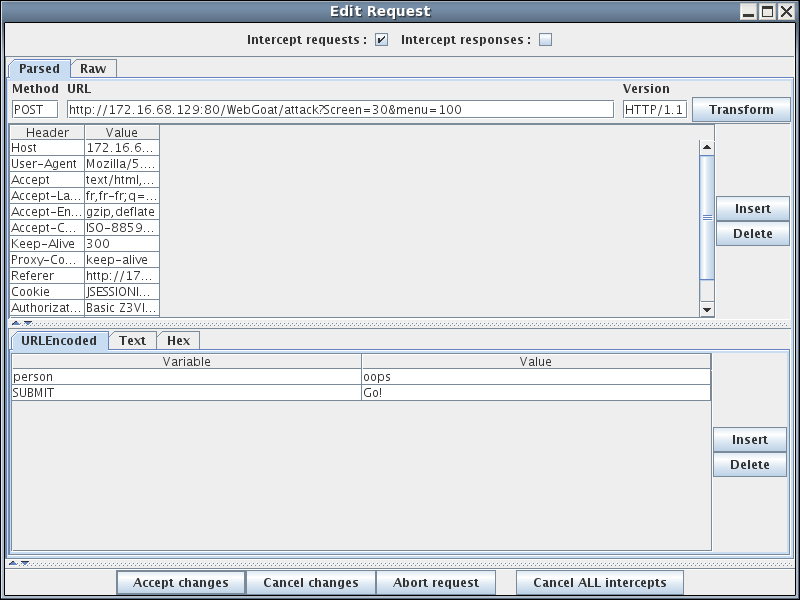Insert a new header row
The height and width of the screenshot is (600, 800).
point(752,209)
